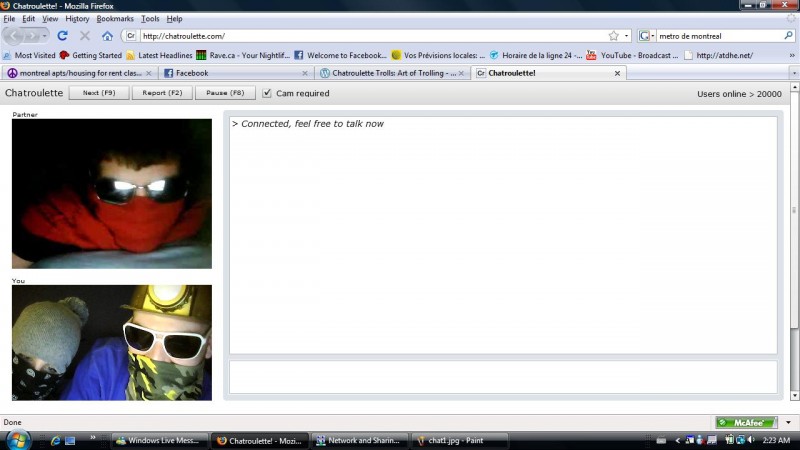
Task: Bookmark this page with the star icon
Action: pyautogui.click(x=613, y=36)
